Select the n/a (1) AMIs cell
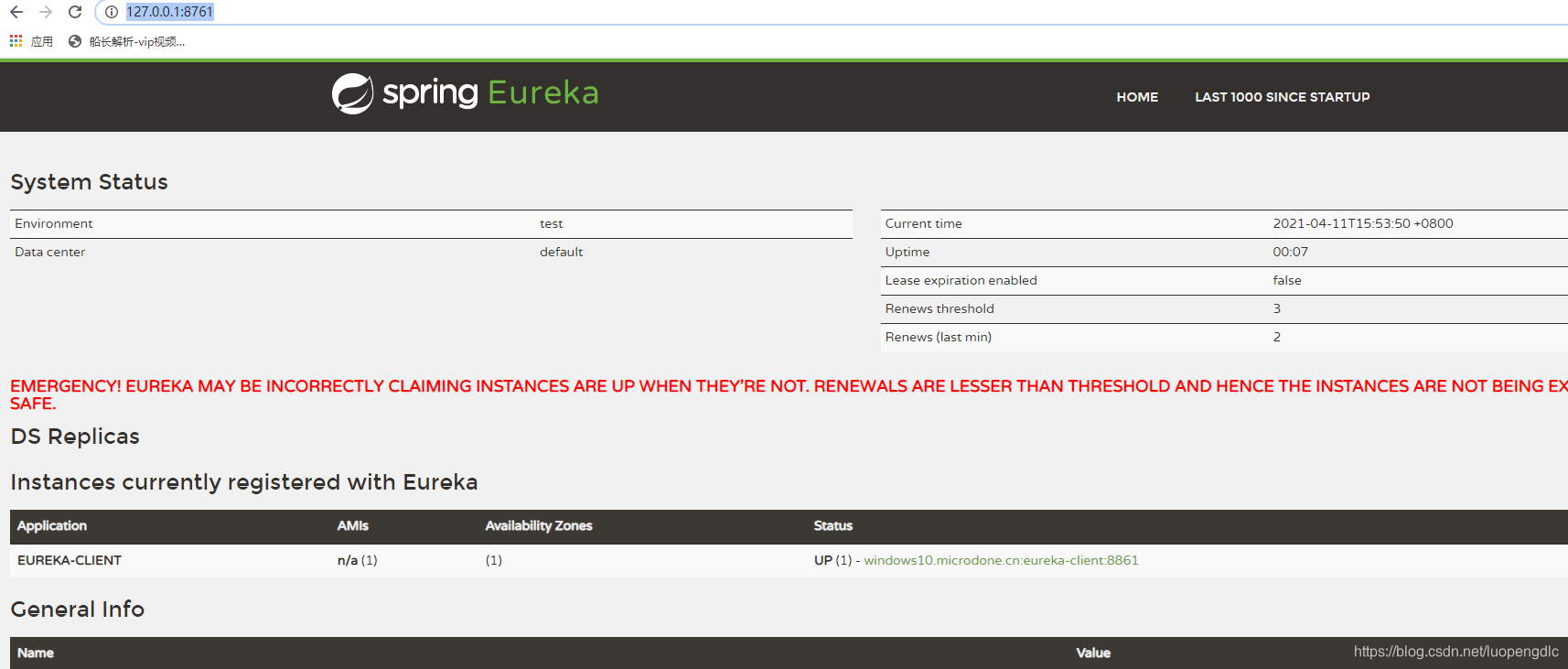The width and height of the screenshot is (1568, 669). [x=357, y=560]
